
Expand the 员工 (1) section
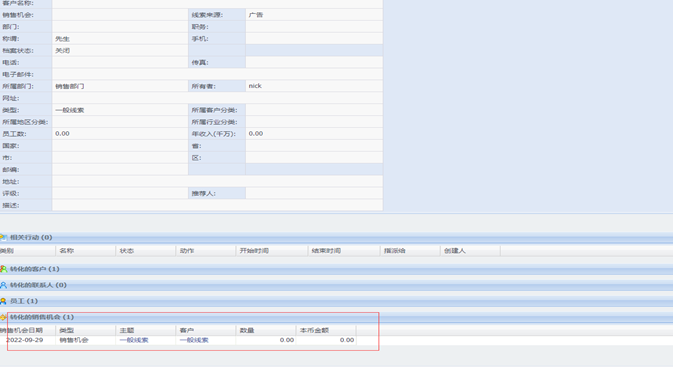point(24,301)
